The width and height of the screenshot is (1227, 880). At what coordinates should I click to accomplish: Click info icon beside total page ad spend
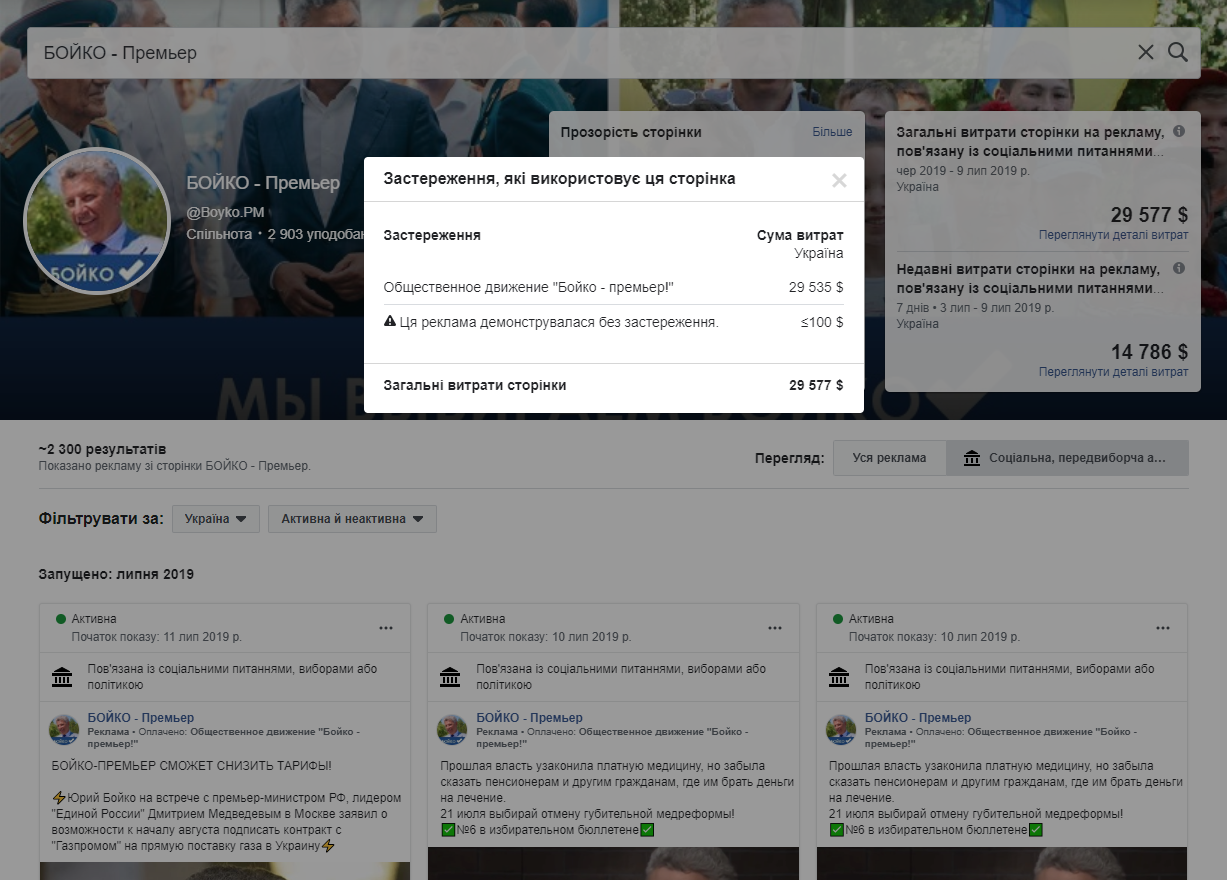1179,131
